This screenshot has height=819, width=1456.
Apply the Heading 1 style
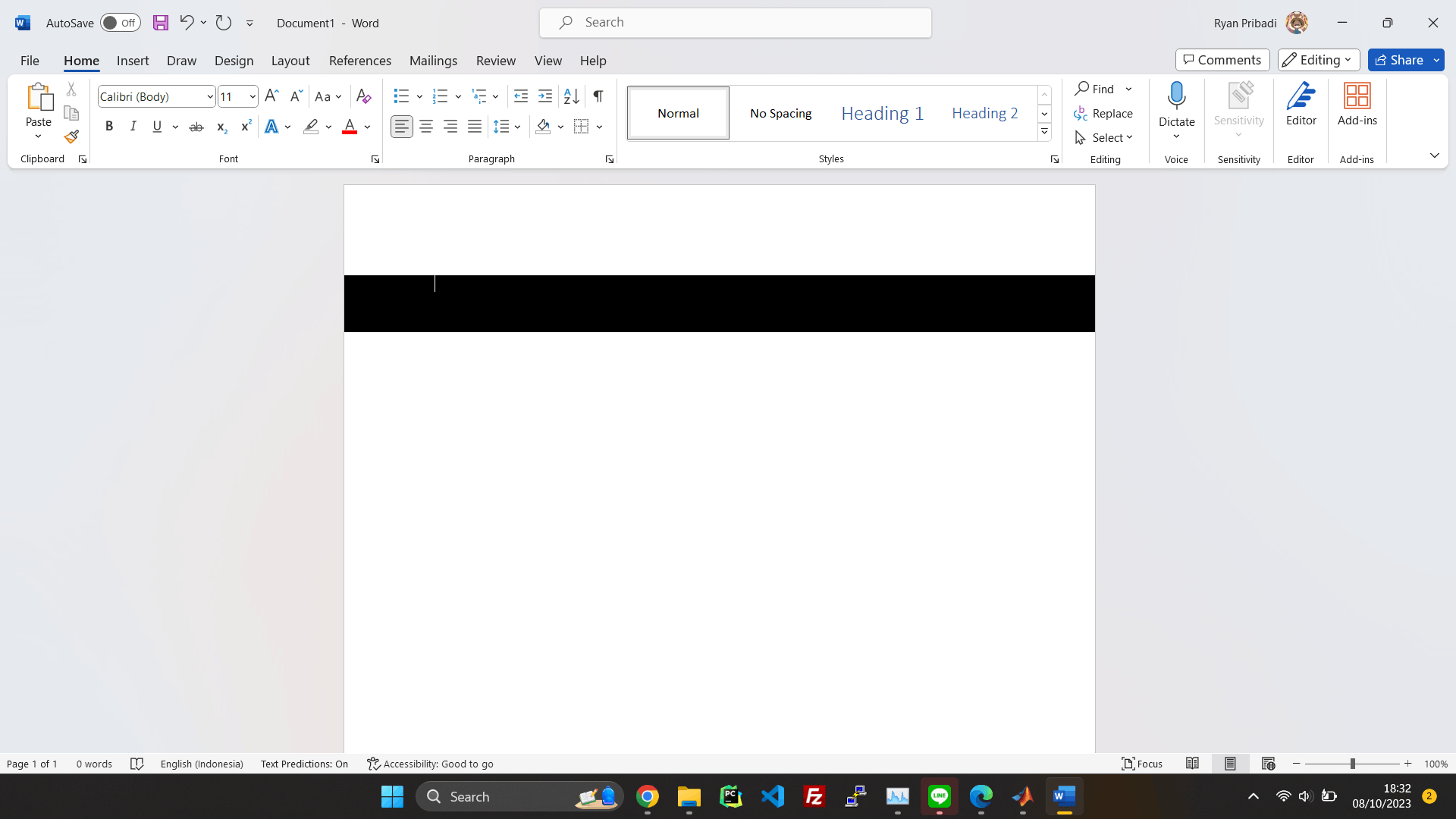point(882,113)
